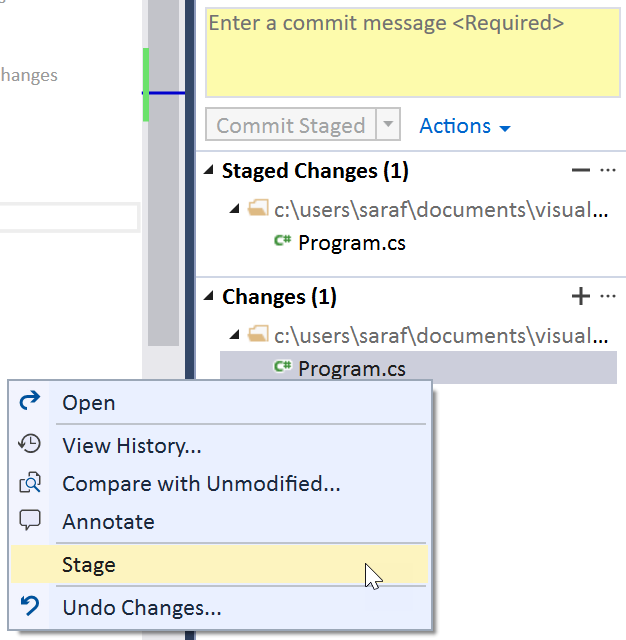626x640 pixels.
Task: Click the Annotate speech bubble icon
Action: [30, 521]
